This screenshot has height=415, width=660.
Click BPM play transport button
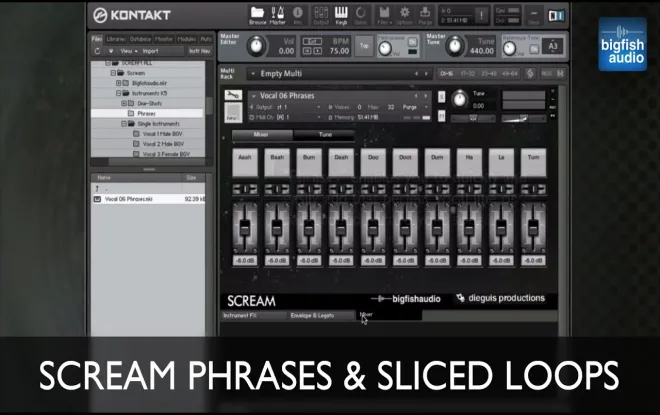(317, 51)
